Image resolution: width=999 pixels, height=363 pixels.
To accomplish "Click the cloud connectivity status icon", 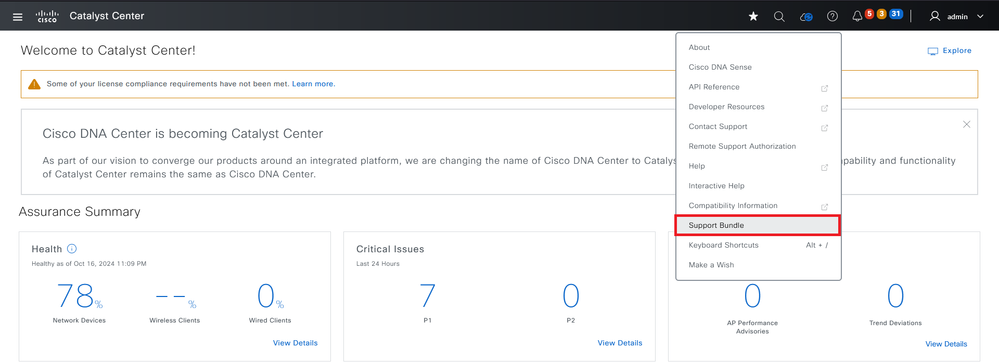I will (x=807, y=17).
